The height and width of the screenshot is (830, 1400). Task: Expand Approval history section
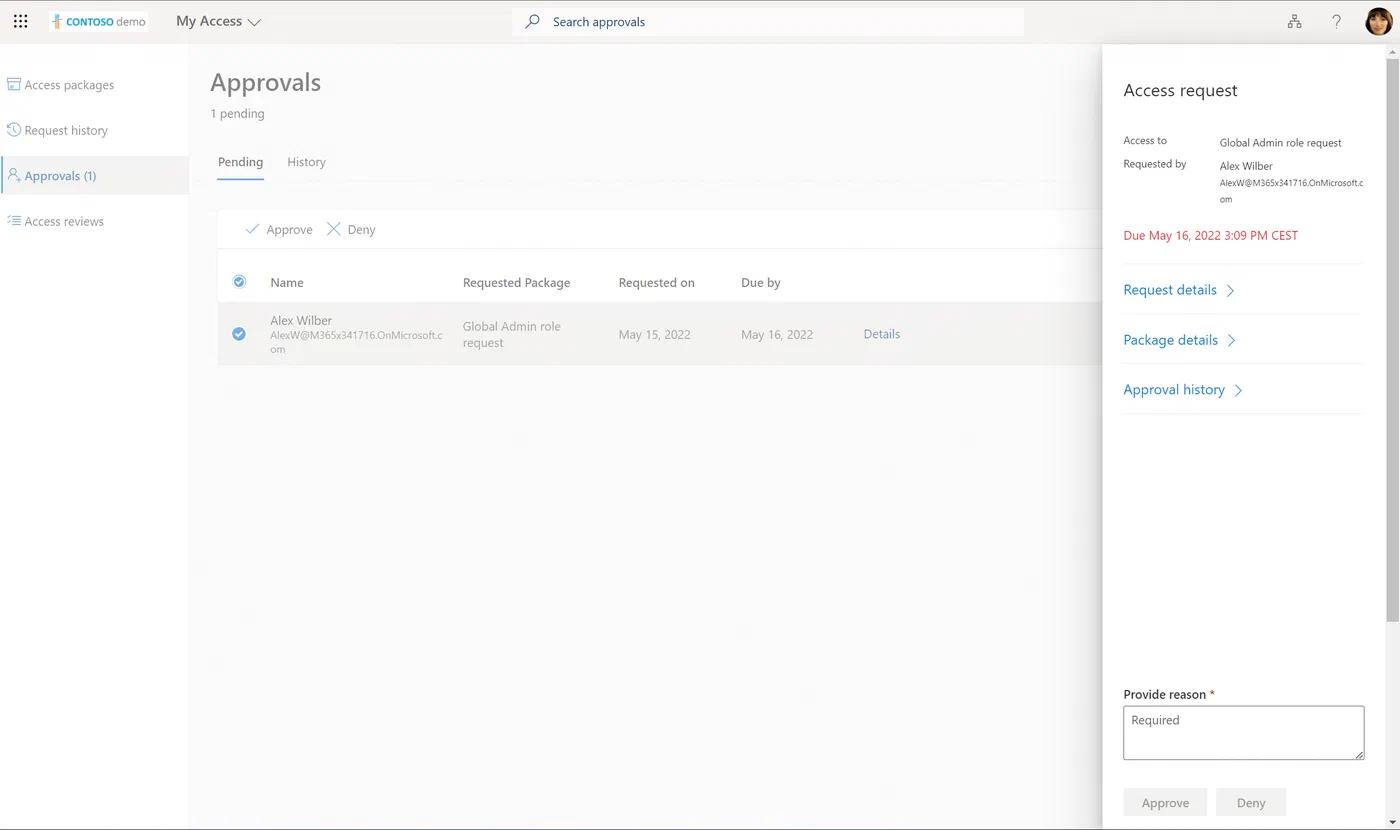(1183, 390)
